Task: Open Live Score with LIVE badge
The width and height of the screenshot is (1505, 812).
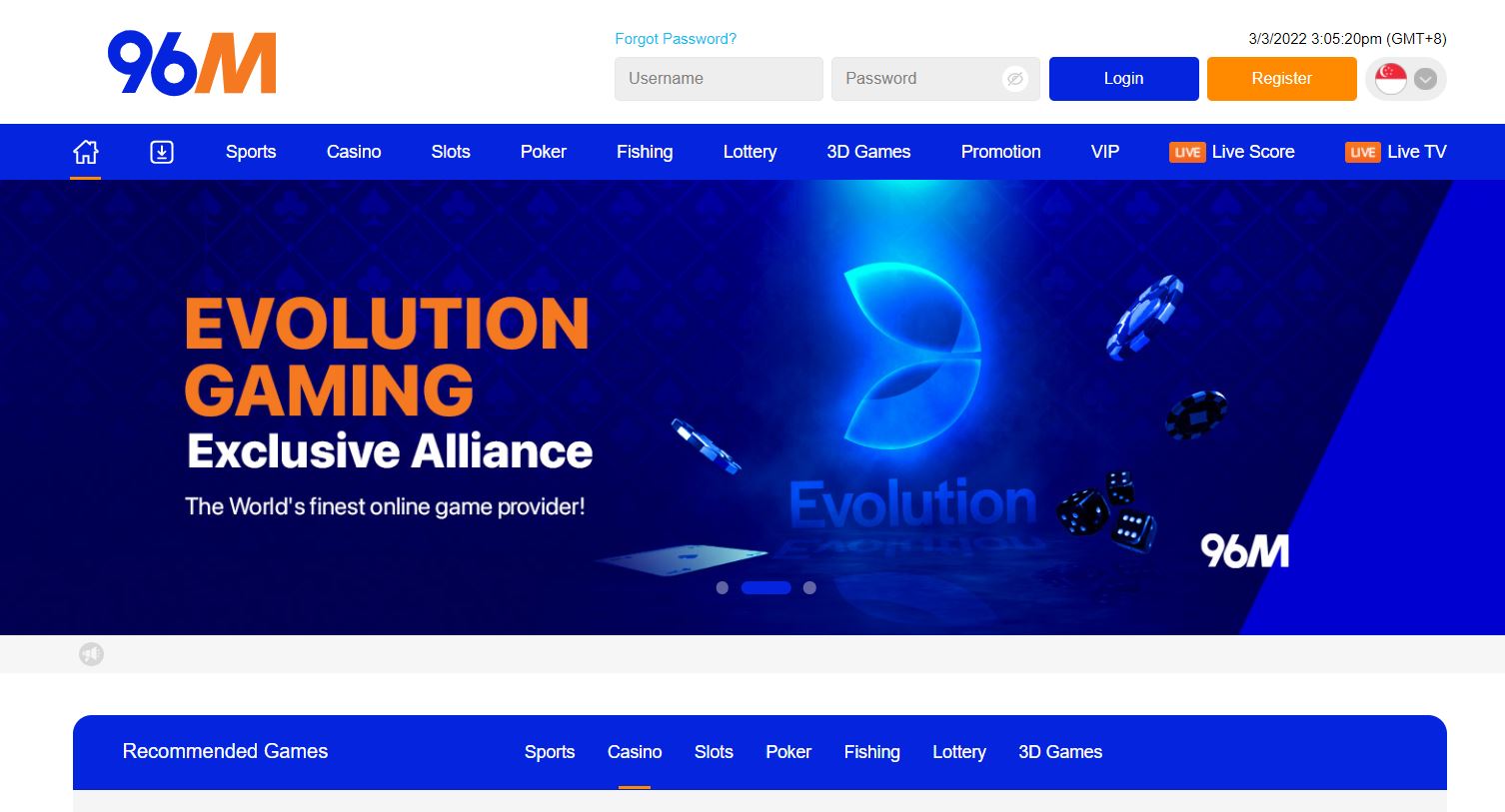Action: pos(1231,152)
